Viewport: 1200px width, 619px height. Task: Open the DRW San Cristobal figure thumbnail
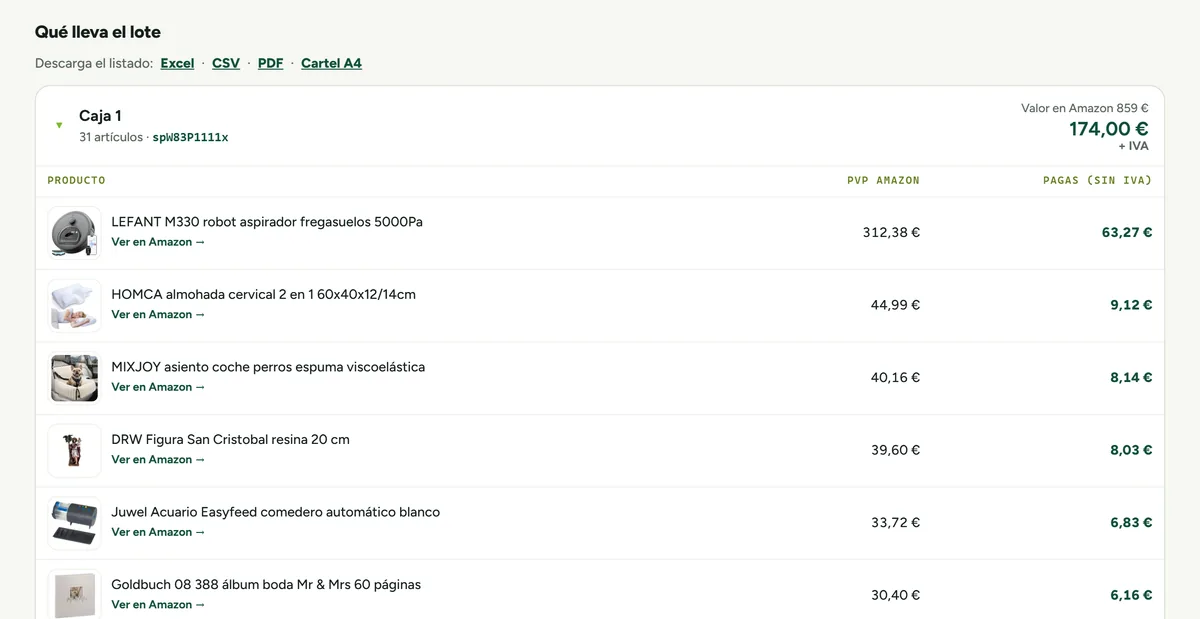[75, 450]
